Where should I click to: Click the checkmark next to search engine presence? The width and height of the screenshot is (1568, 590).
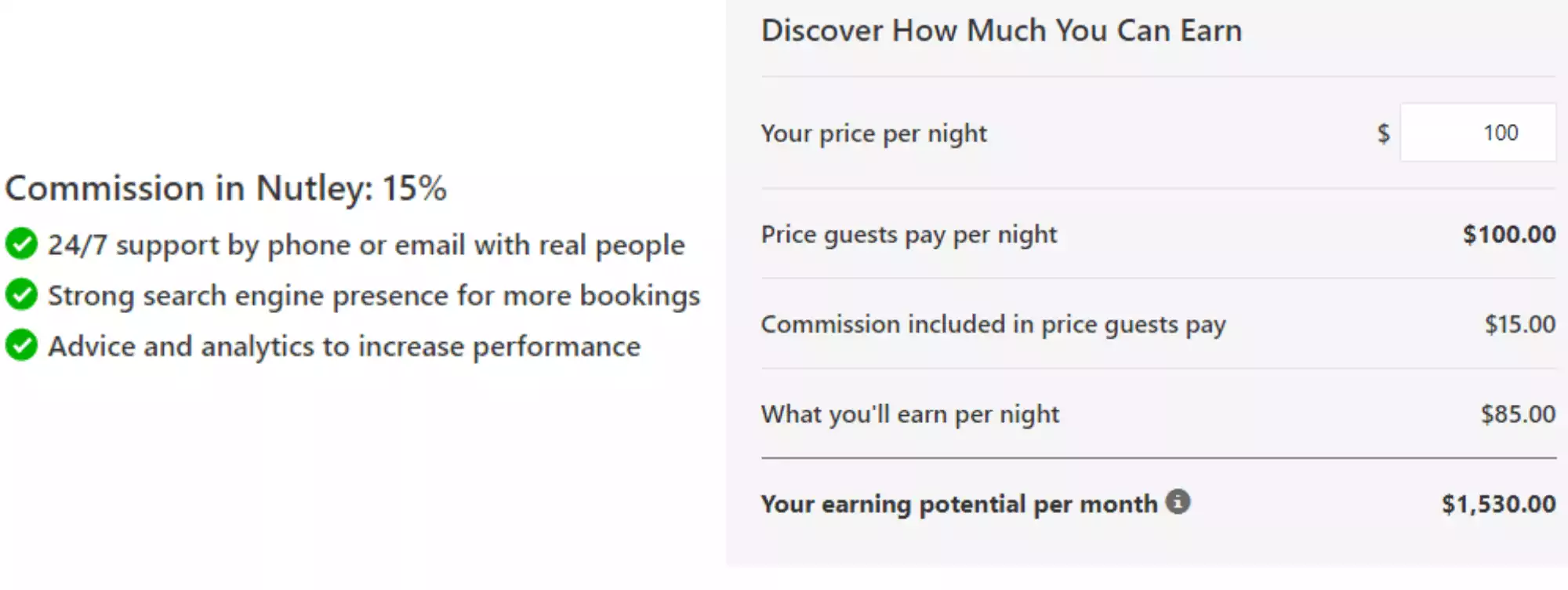point(21,296)
